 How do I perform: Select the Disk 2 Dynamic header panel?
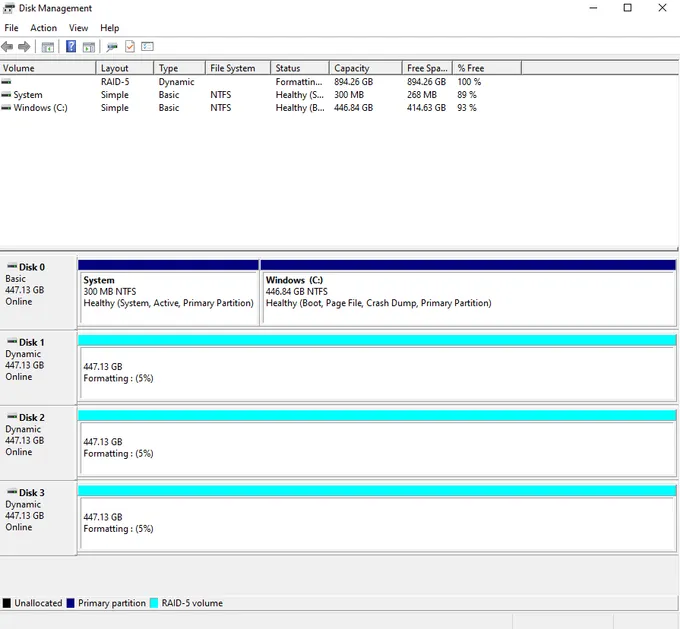click(x=38, y=443)
